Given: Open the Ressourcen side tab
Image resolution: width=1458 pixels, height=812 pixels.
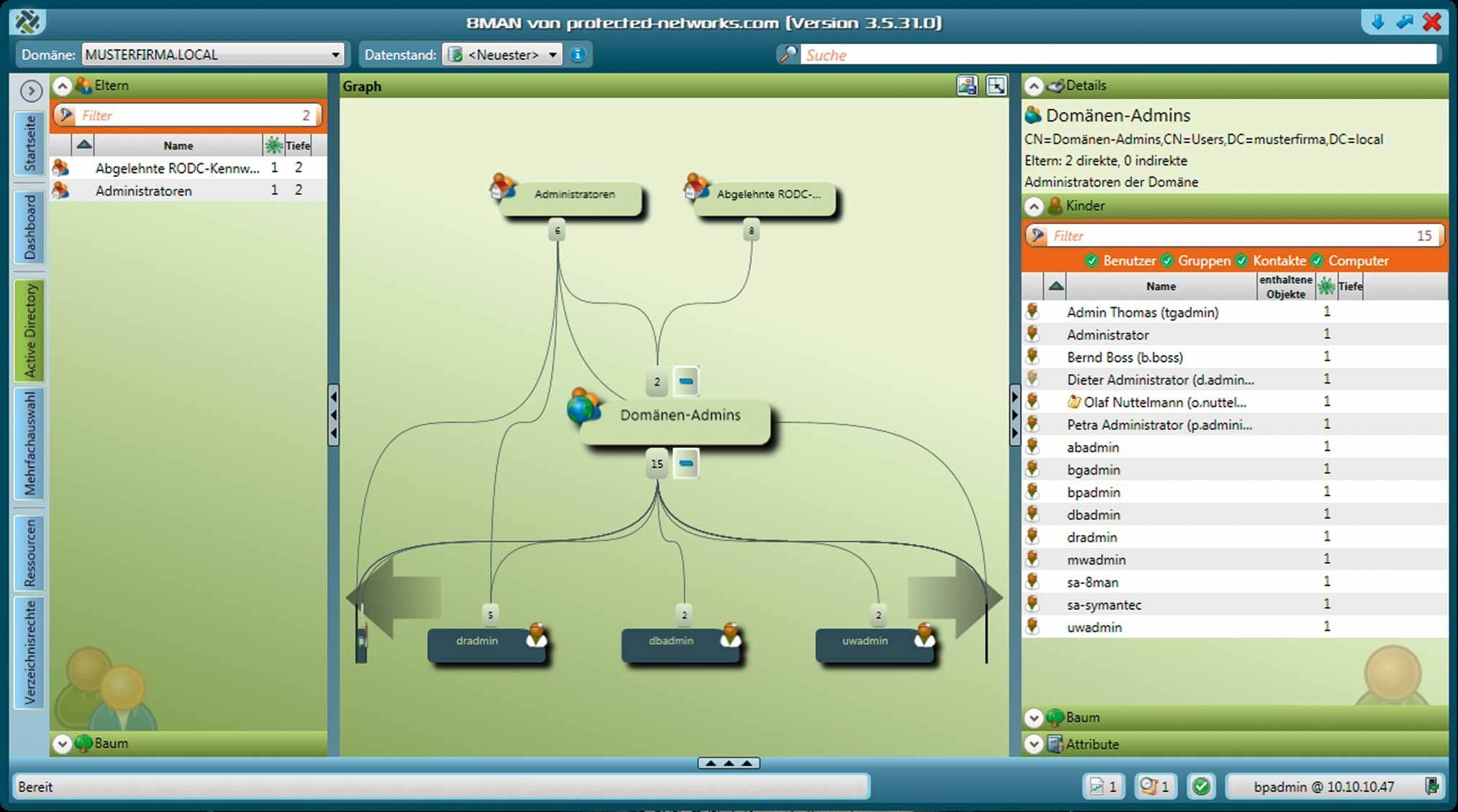Looking at the screenshot, I should click(30, 552).
